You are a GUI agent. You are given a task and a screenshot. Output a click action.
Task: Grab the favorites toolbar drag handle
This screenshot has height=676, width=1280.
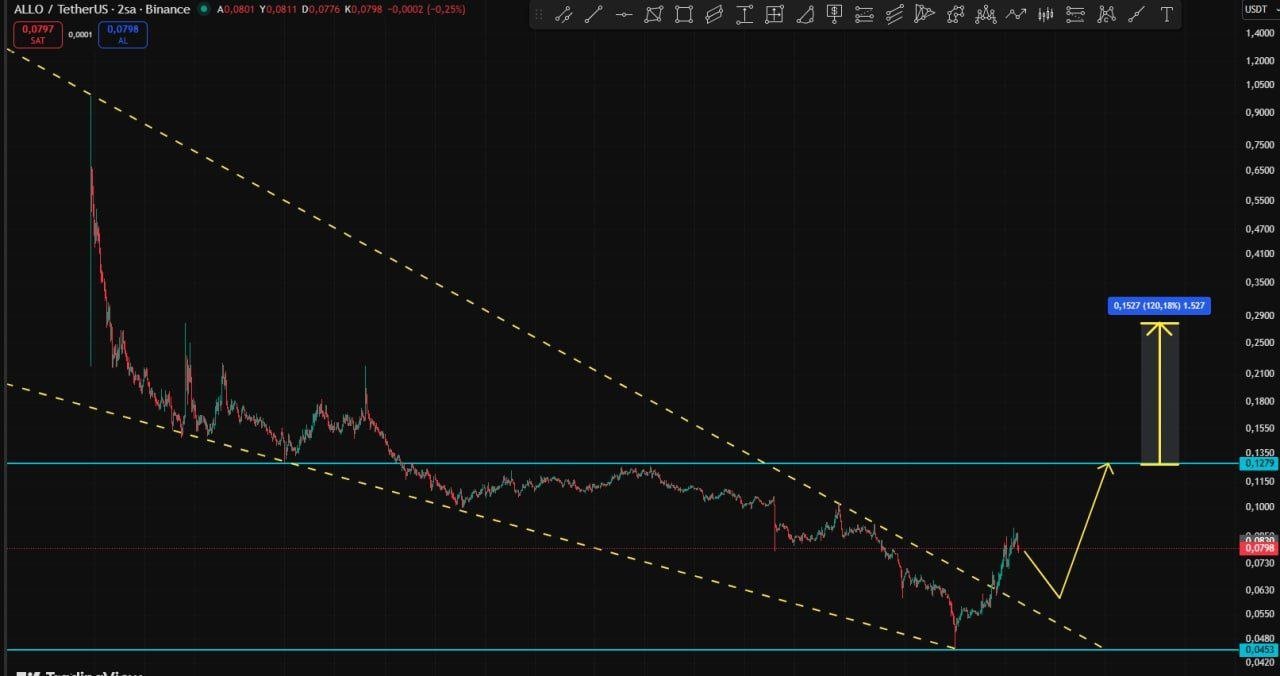(x=539, y=14)
